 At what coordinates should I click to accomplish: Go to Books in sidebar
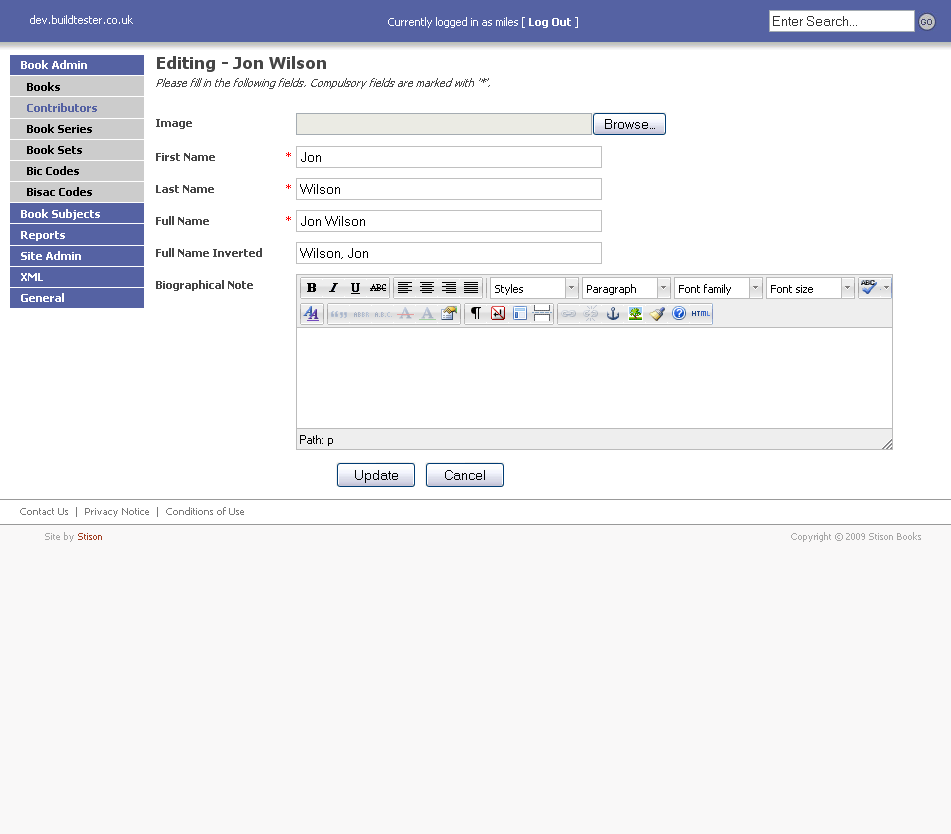click(77, 87)
